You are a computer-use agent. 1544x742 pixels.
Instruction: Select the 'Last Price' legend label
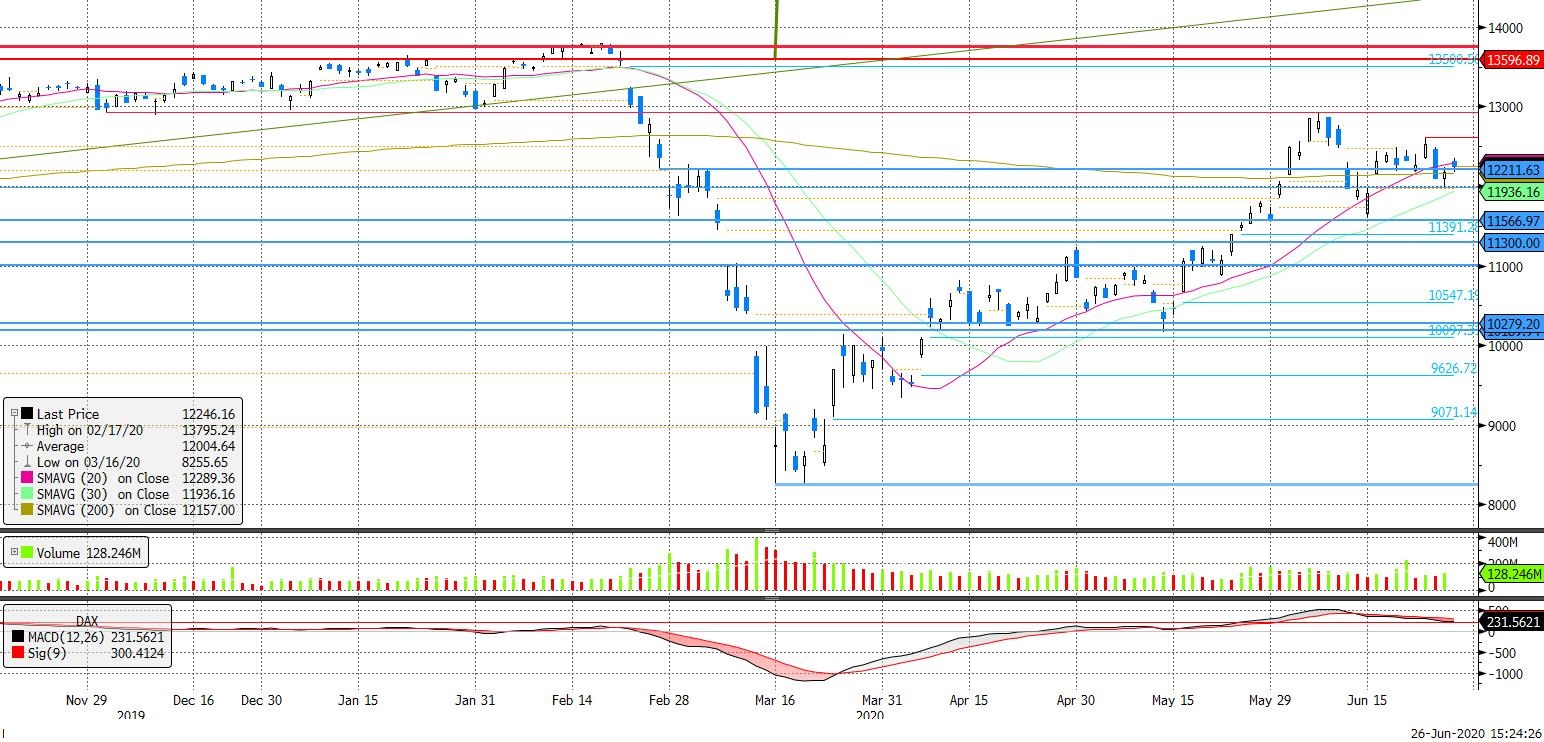pyautogui.click(x=68, y=414)
